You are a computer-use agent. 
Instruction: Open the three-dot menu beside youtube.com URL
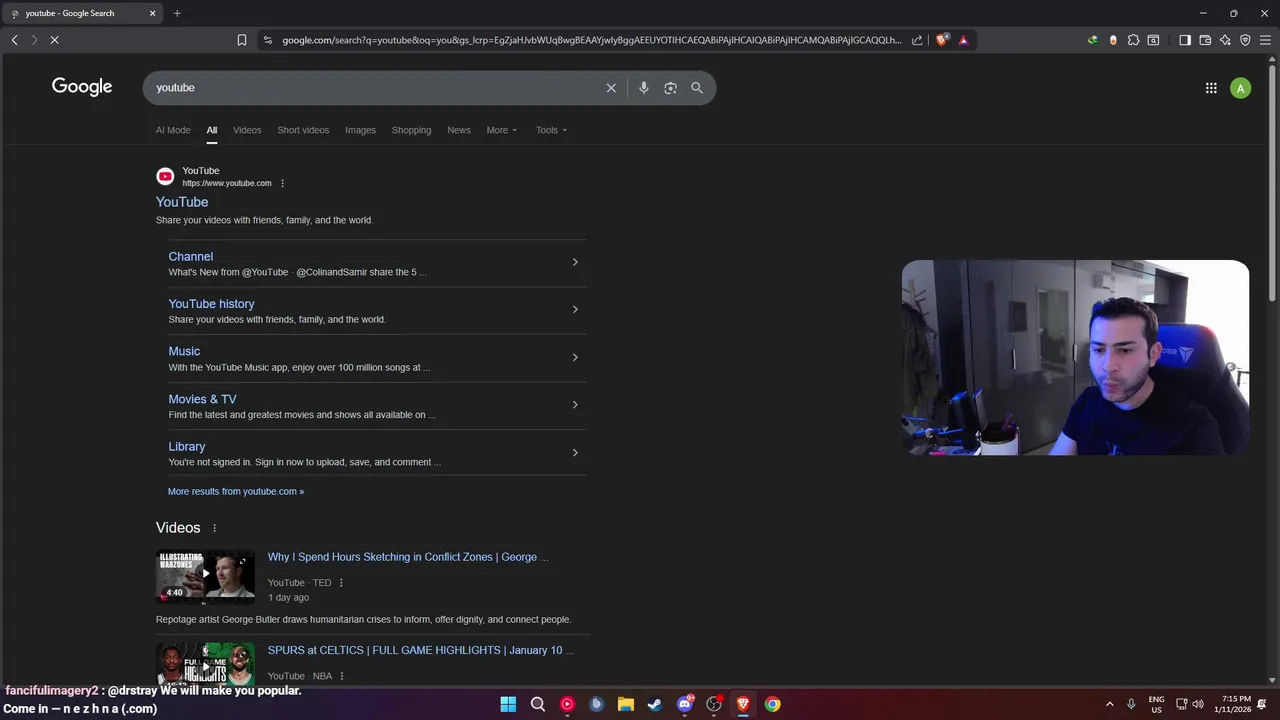[x=282, y=183]
